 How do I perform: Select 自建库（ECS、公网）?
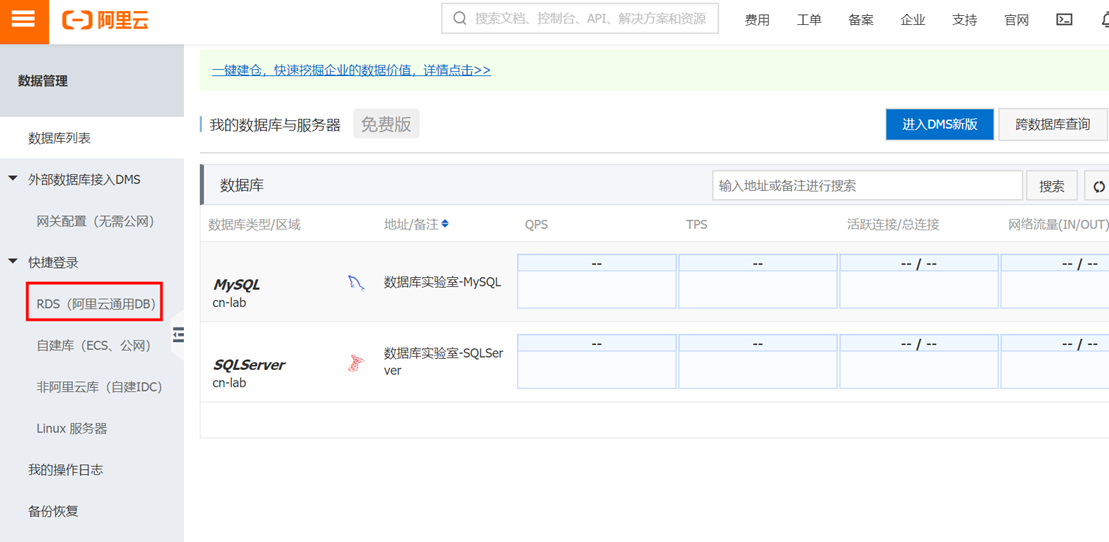click(95, 345)
